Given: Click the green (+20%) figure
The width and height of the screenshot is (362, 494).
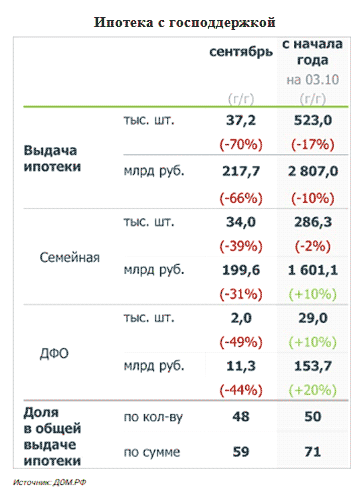Looking at the screenshot, I should (x=313, y=390).
